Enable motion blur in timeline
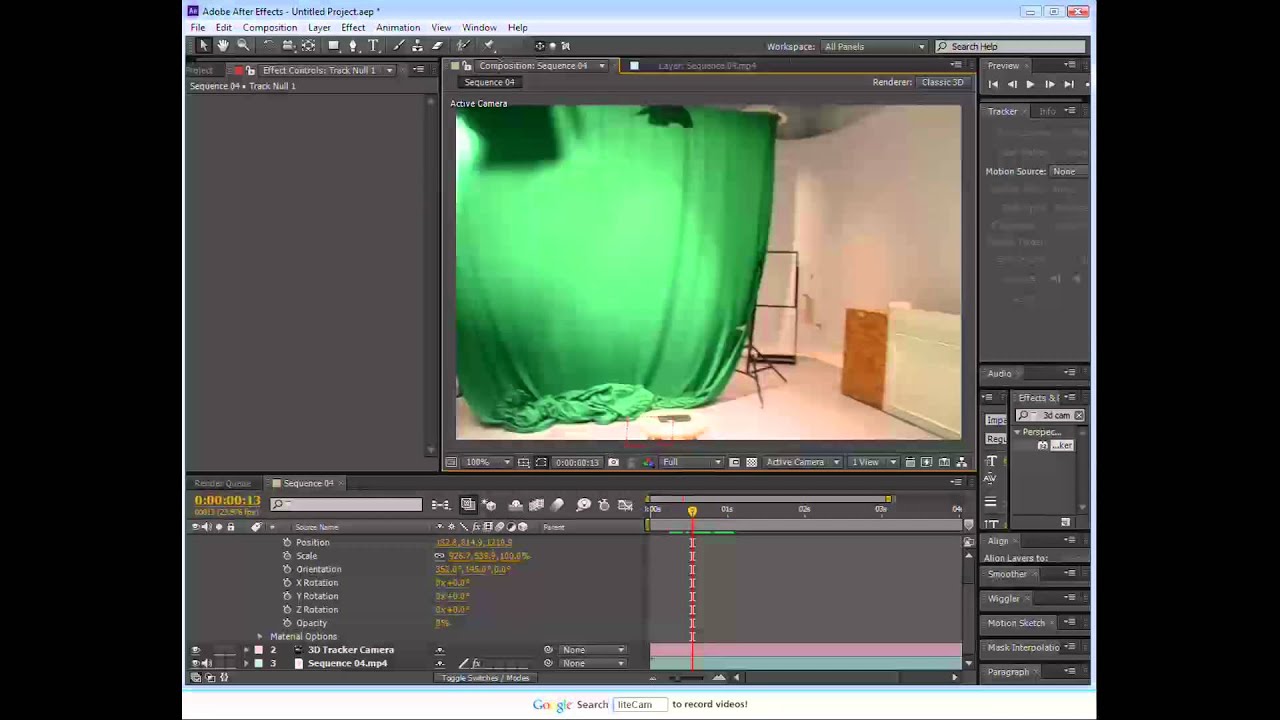 click(x=558, y=505)
